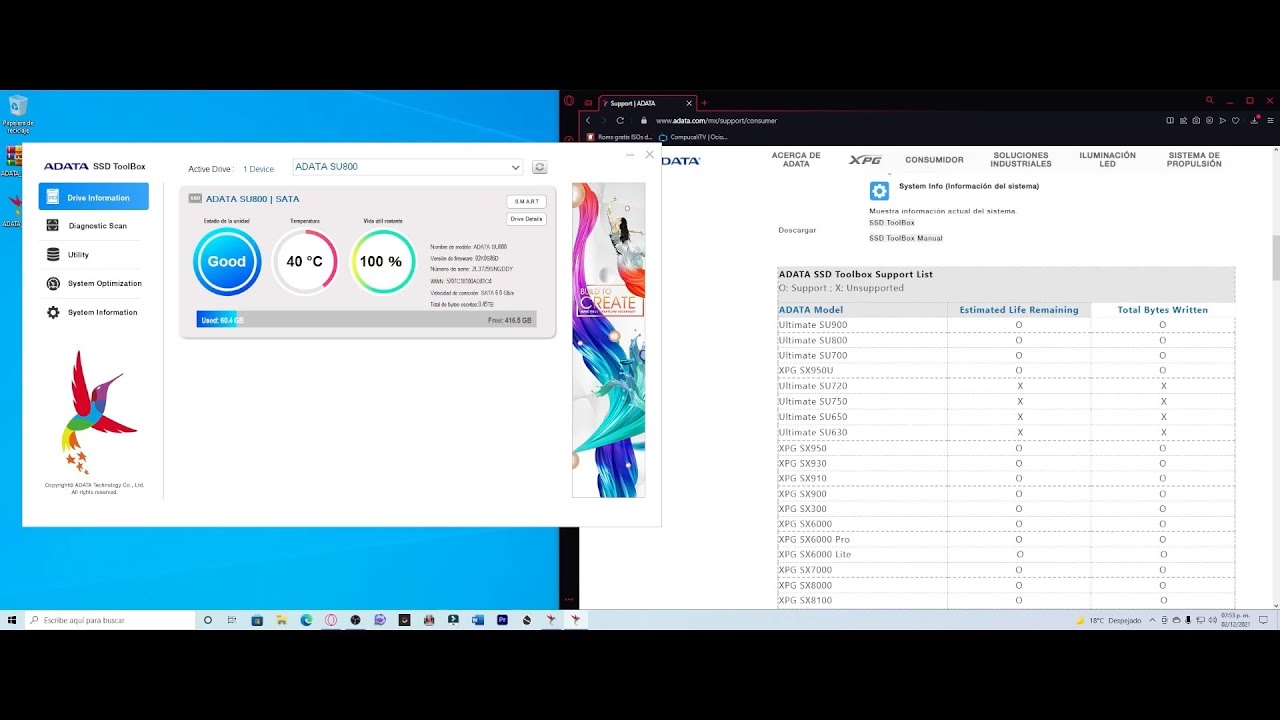Click the 40 °C temperature gauge
The width and height of the screenshot is (1280, 720).
click(305, 262)
